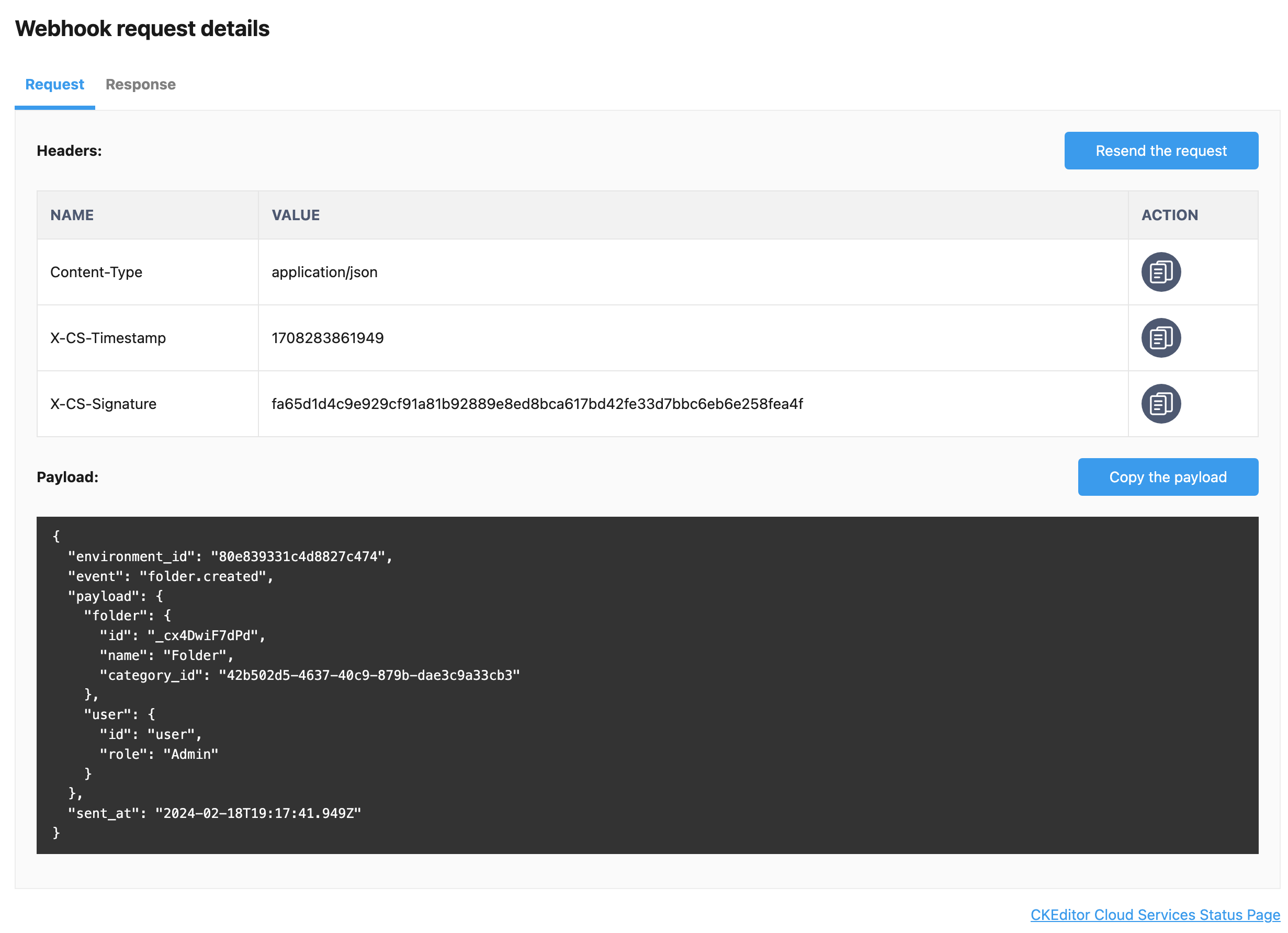Switch to the Response tab
Screen dimensions: 1288x933
141,85
